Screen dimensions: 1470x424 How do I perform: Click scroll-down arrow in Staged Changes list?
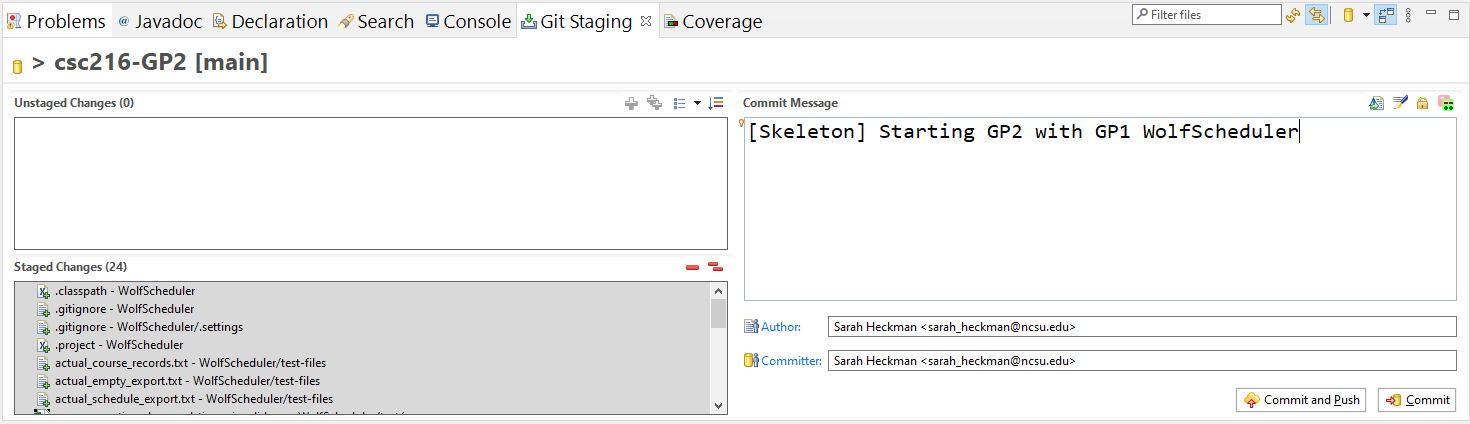(718, 405)
